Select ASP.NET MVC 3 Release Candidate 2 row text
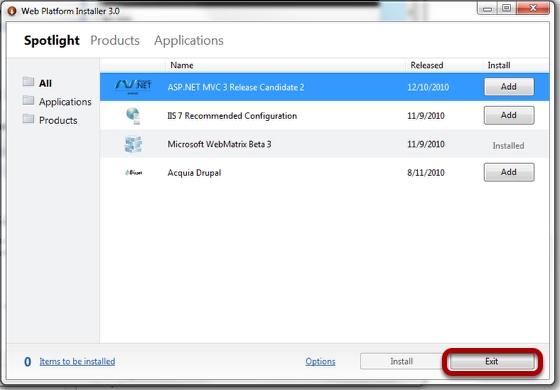The height and width of the screenshot is (390, 560). (x=236, y=87)
